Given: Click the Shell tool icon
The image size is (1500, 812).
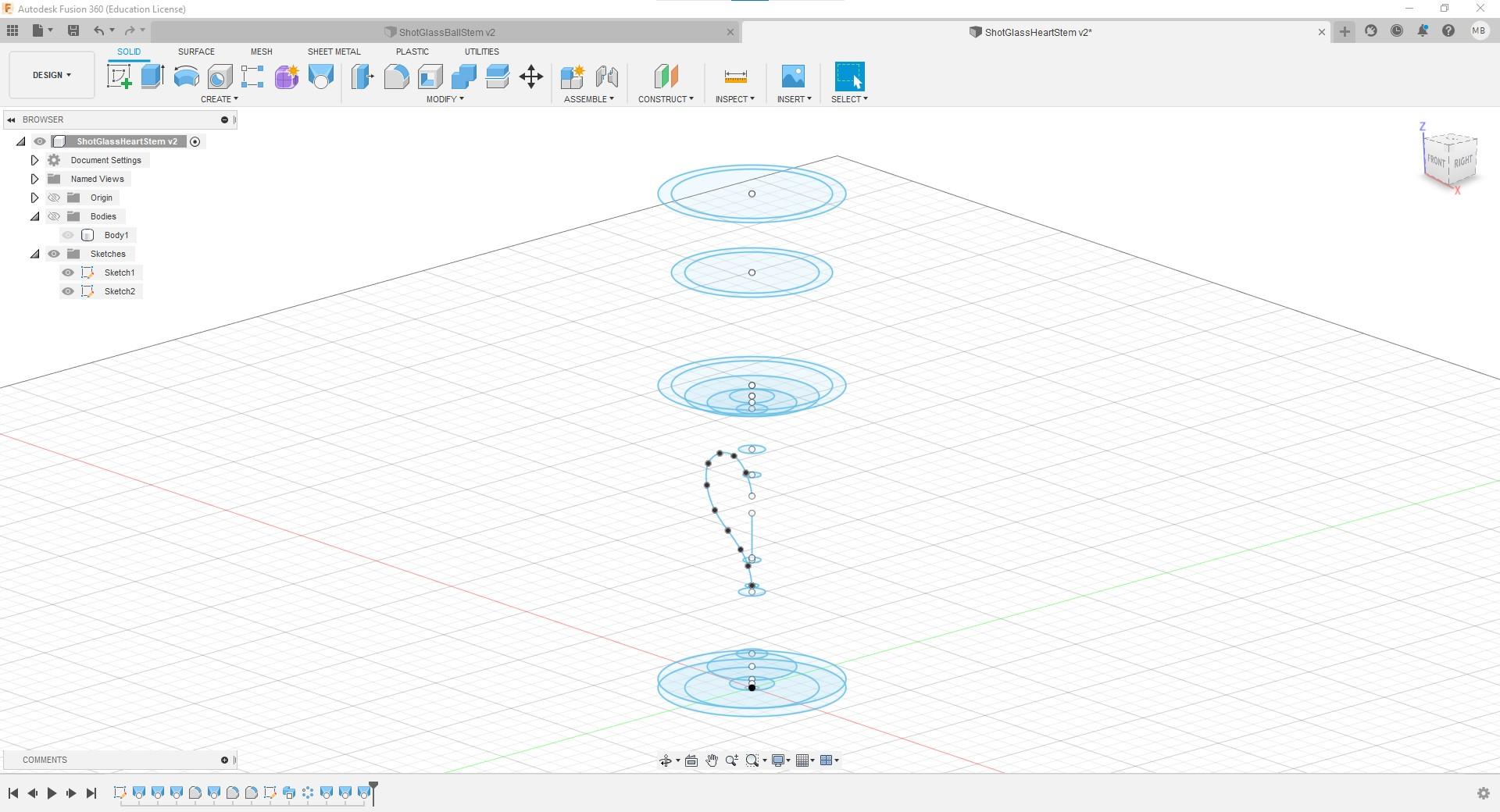Looking at the screenshot, I should [430, 77].
